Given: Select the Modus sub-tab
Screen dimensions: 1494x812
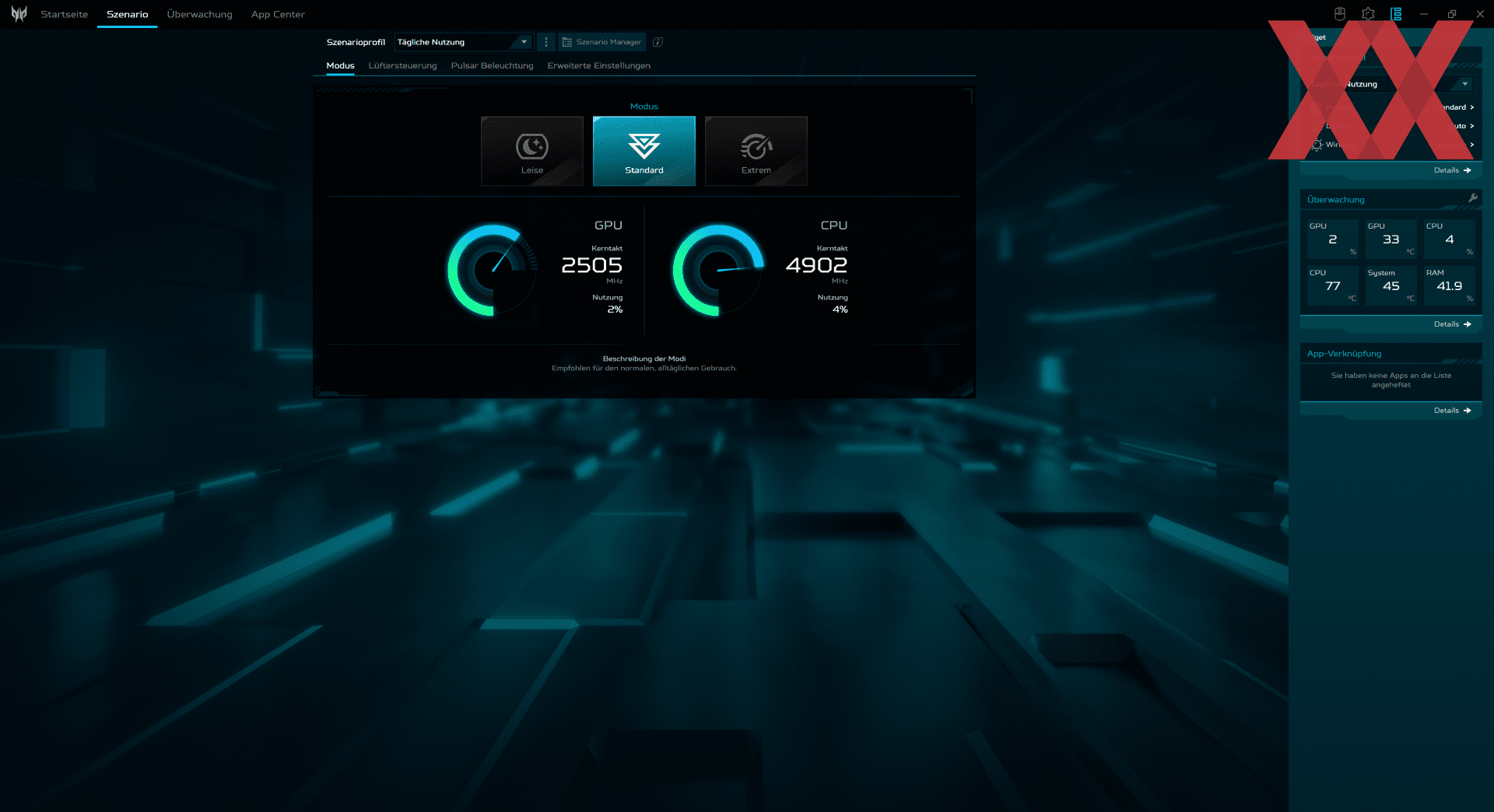Looking at the screenshot, I should (x=340, y=65).
